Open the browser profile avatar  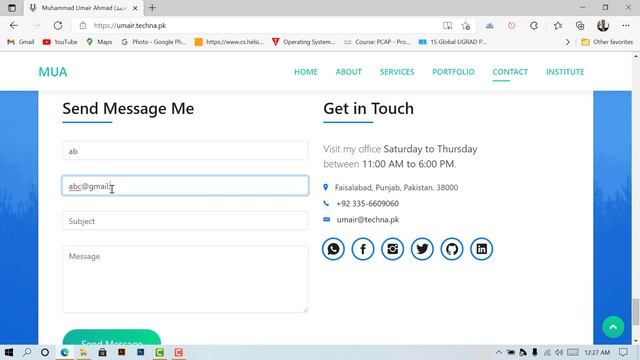click(x=603, y=26)
